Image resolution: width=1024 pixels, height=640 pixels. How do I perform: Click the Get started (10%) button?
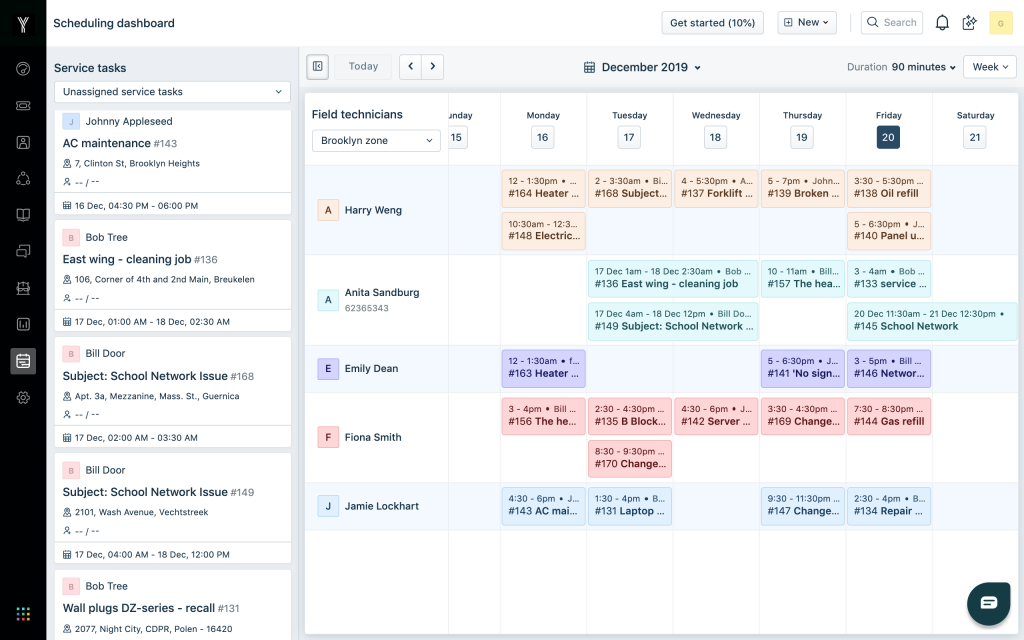(712, 22)
